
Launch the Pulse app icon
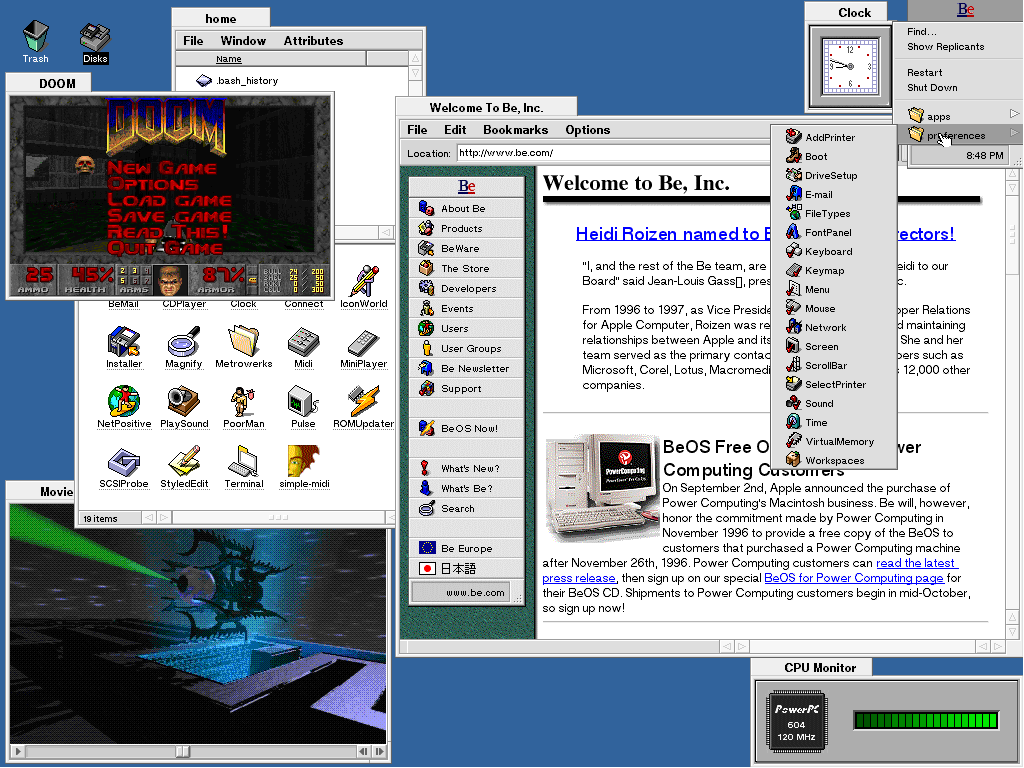[x=303, y=408]
